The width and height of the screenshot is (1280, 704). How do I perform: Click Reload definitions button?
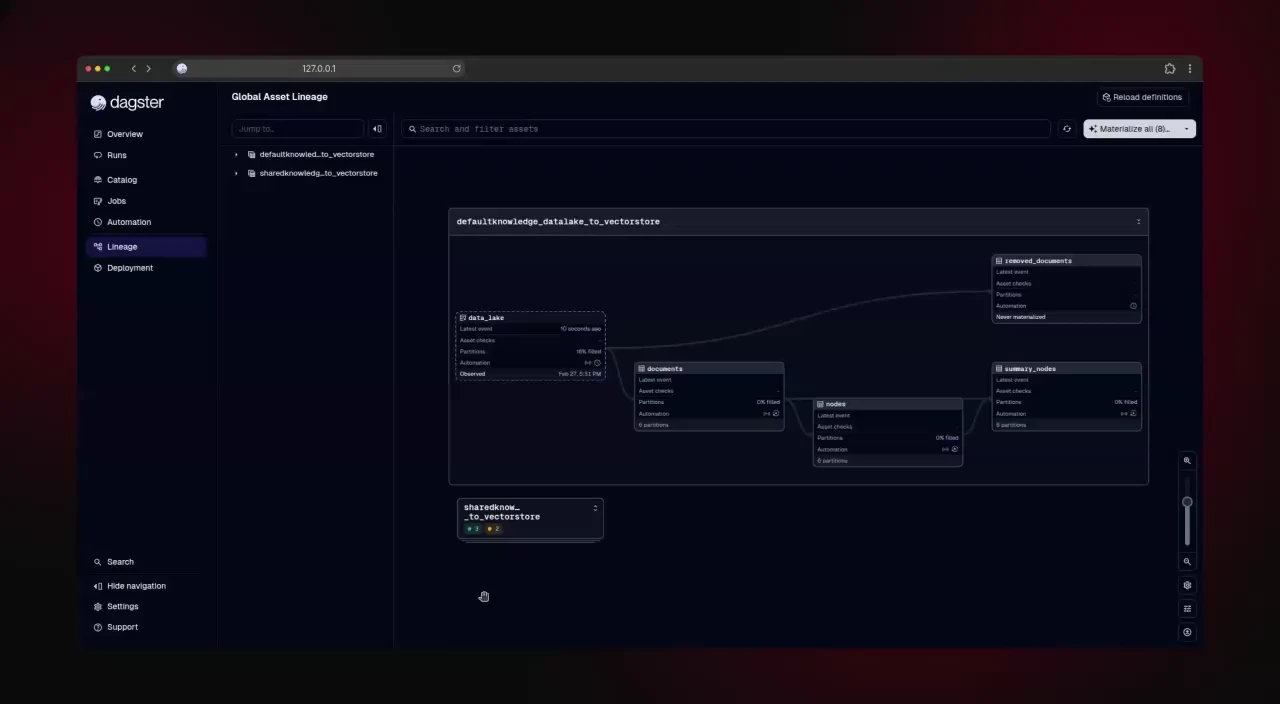(1141, 97)
